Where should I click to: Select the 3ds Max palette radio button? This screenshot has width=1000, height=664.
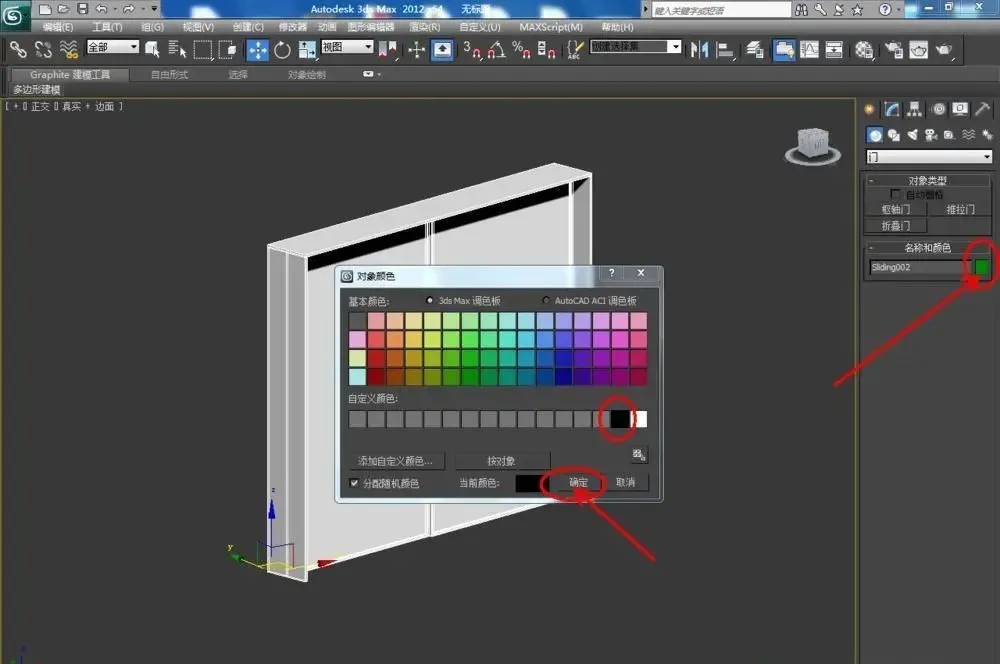[x=429, y=300]
